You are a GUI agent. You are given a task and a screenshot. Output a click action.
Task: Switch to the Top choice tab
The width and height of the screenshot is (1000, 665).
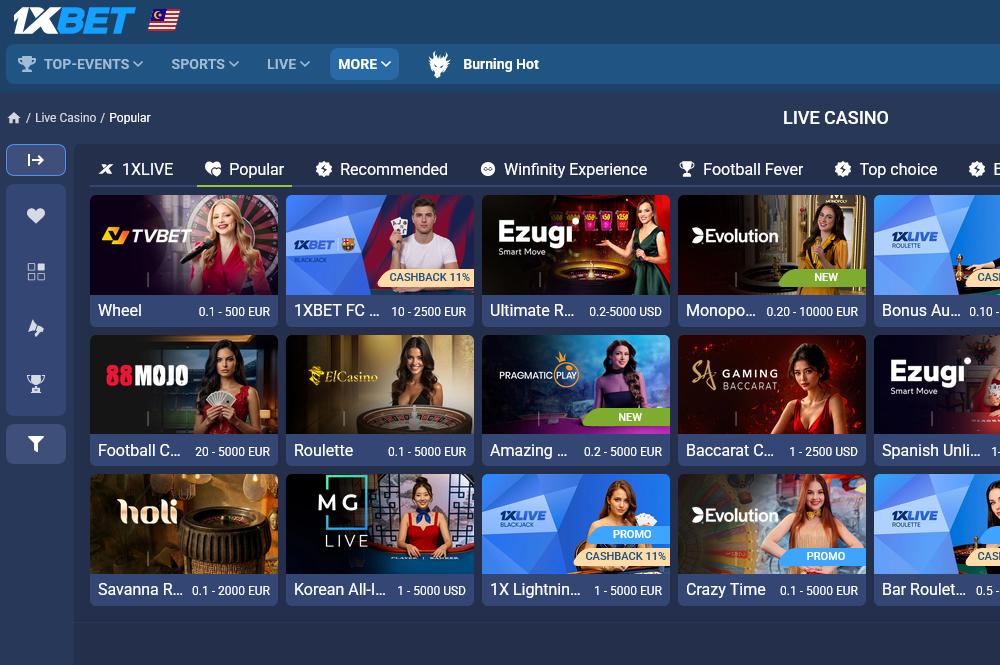click(x=886, y=170)
